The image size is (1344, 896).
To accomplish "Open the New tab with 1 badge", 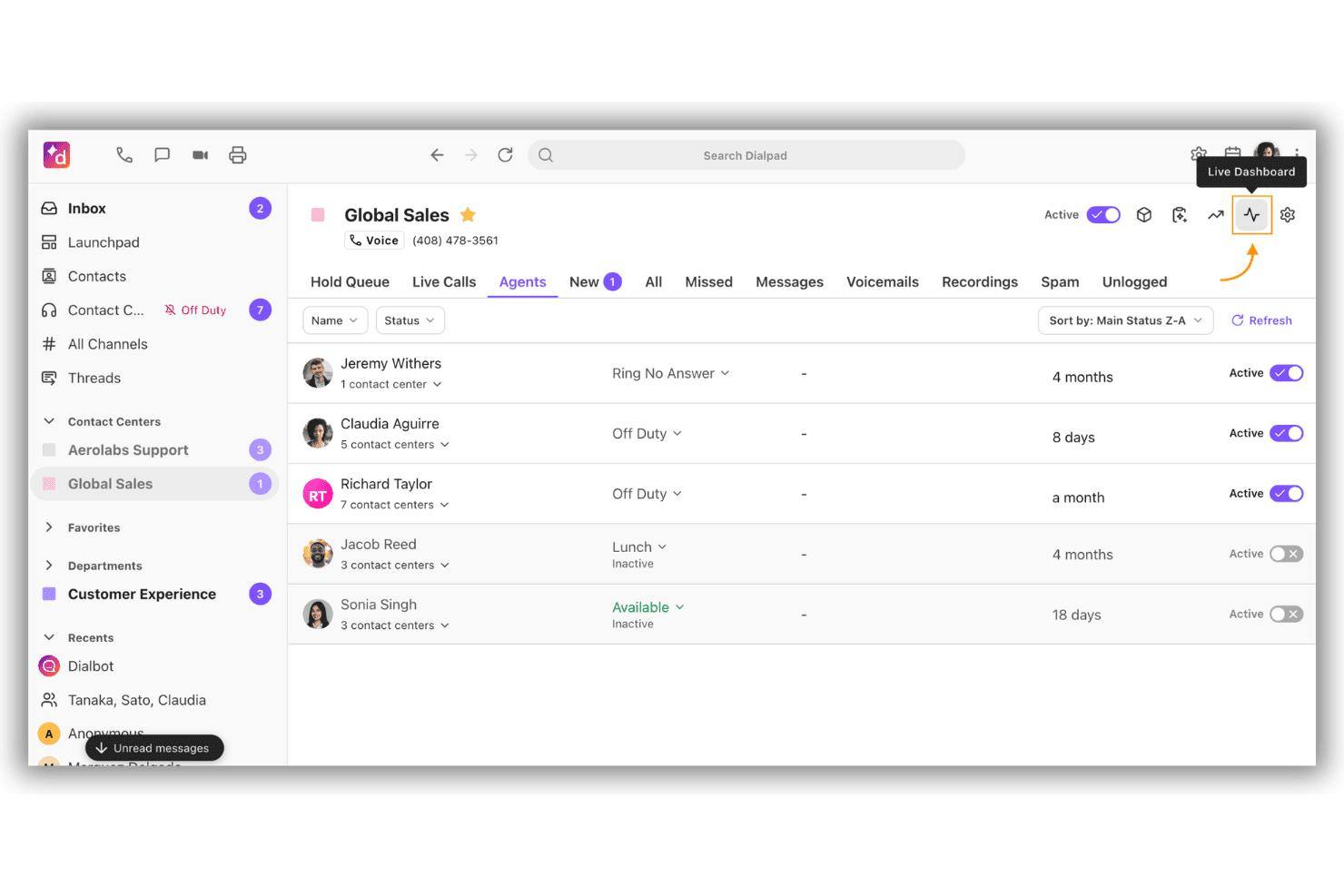I will (x=595, y=282).
